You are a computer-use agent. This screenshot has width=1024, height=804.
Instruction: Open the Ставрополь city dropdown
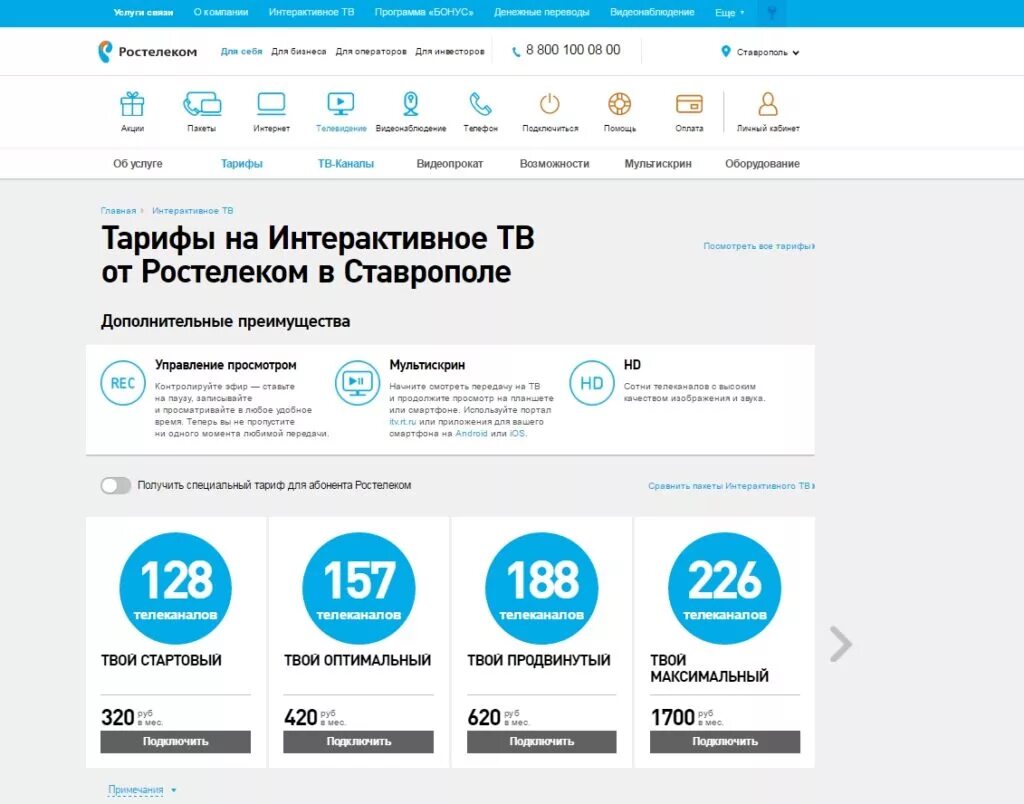coord(768,52)
